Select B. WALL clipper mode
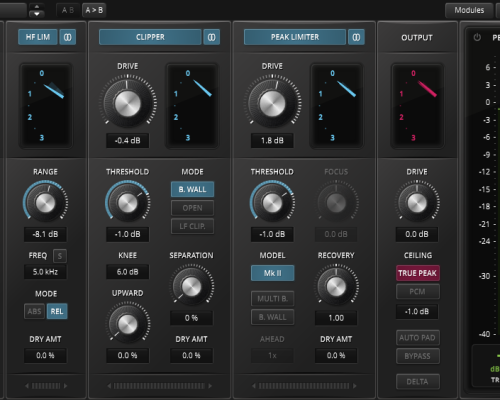Screen dimensions: 500x400 click(192, 189)
